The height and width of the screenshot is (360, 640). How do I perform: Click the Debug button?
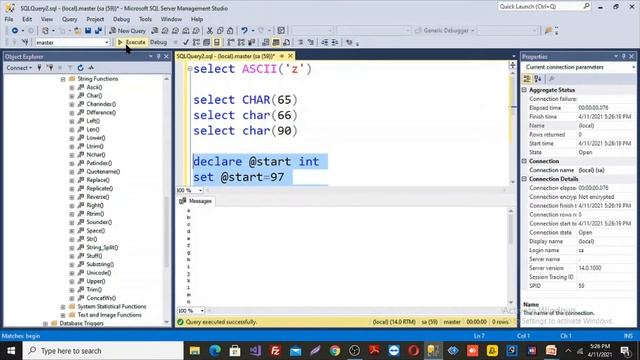[x=158, y=42]
